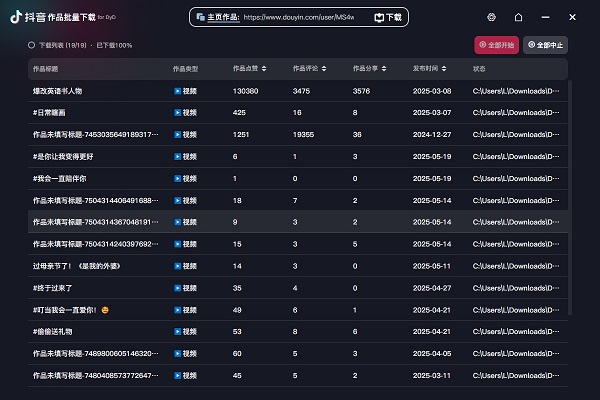The width and height of the screenshot is (600, 400).
Task: Click the download path in 爆改英语书人物 row
Action: [516, 91]
